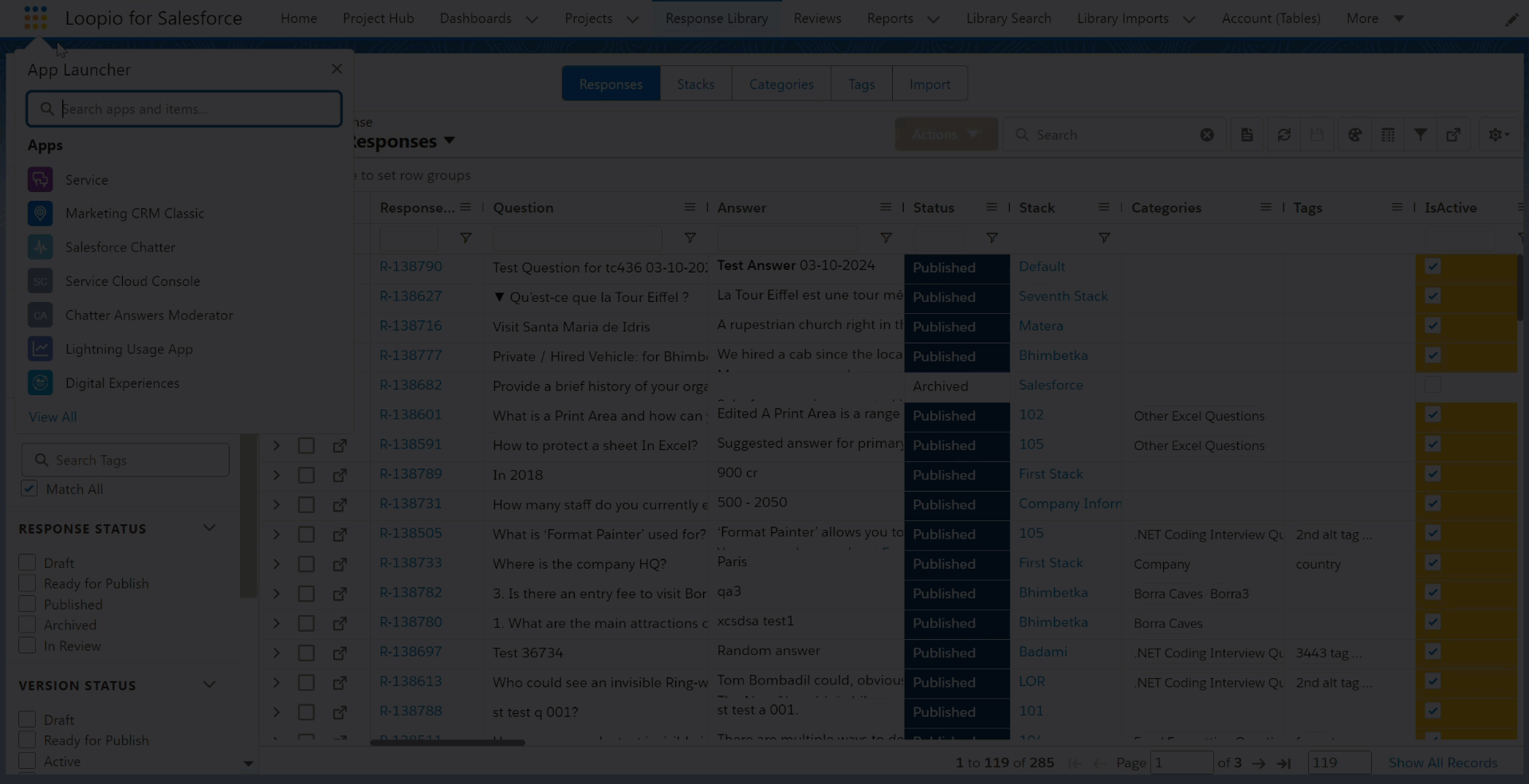Launch the Lightning Usage App icon
1529x784 pixels.
(x=41, y=349)
